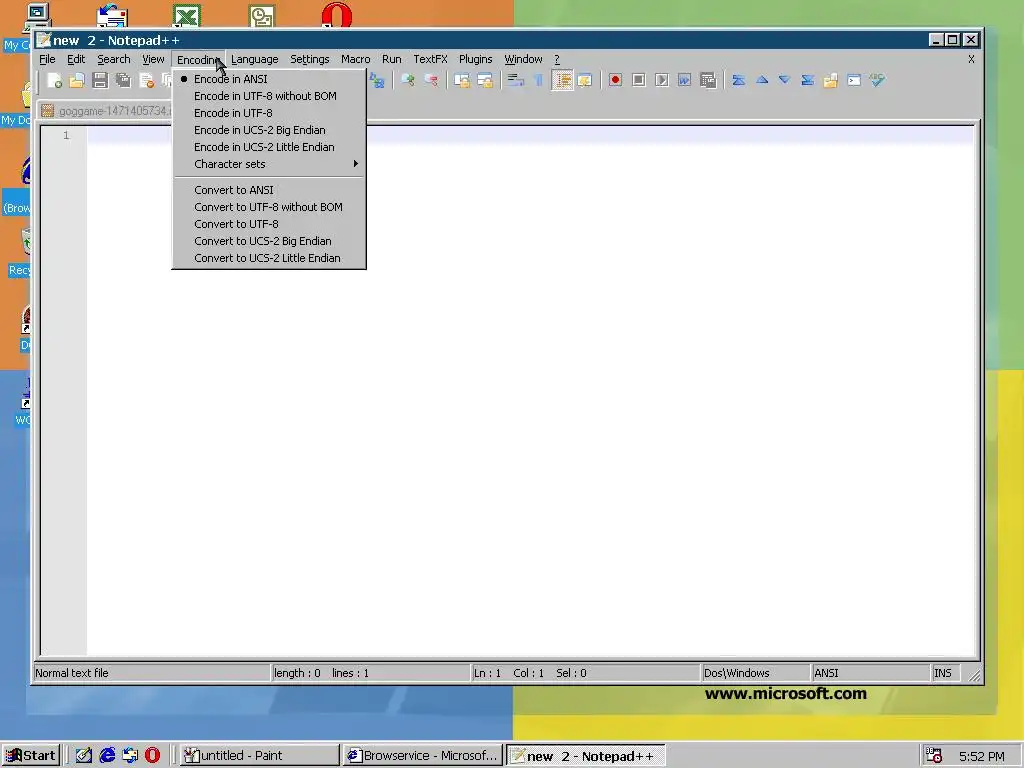Image resolution: width=1024 pixels, height=768 pixels.
Task: Click the blue down-triangle toolbar icon
Action: pyautogui.click(x=784, y=80)
